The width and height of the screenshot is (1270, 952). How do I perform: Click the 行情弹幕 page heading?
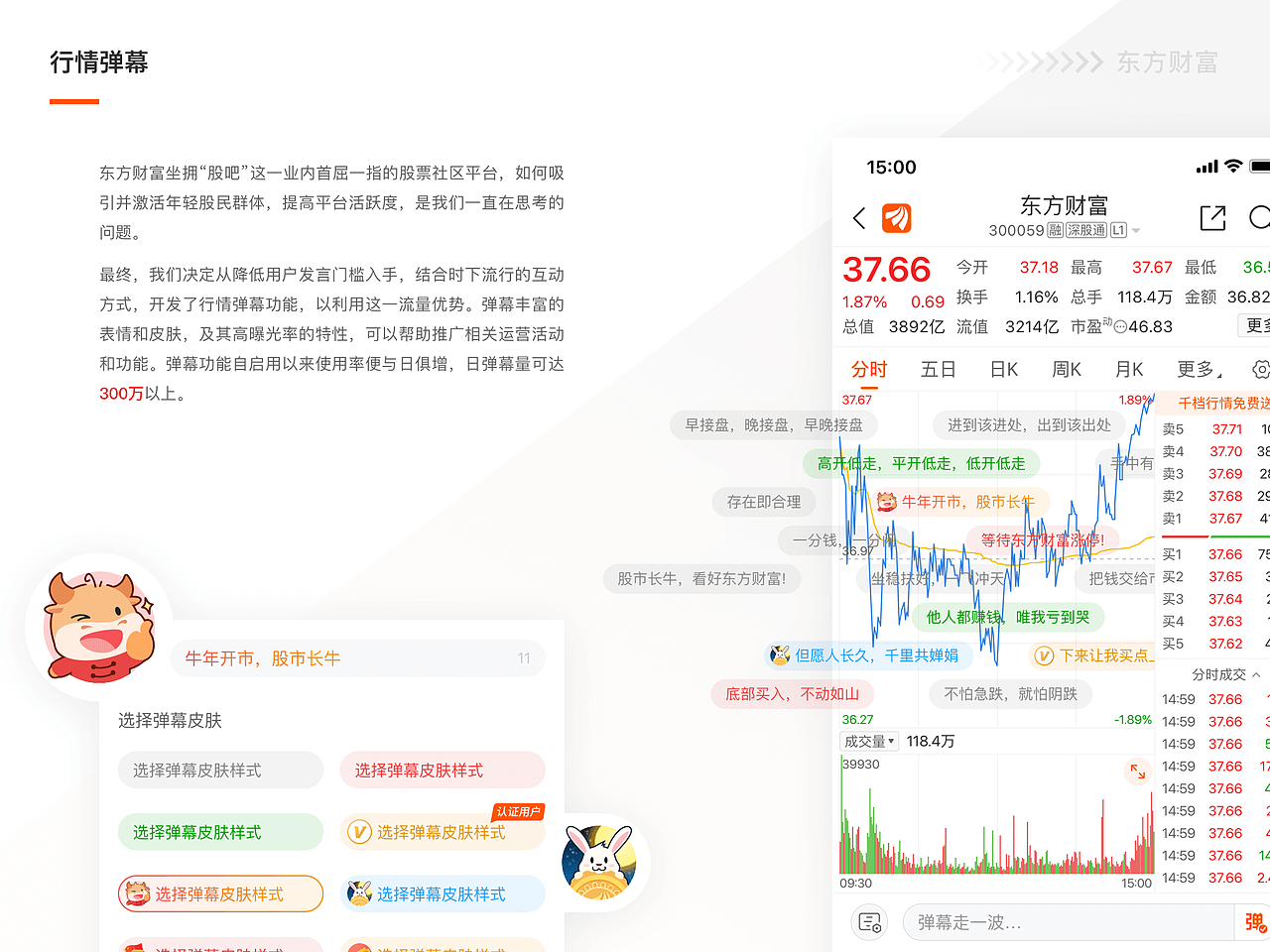(x=99, y=62)
